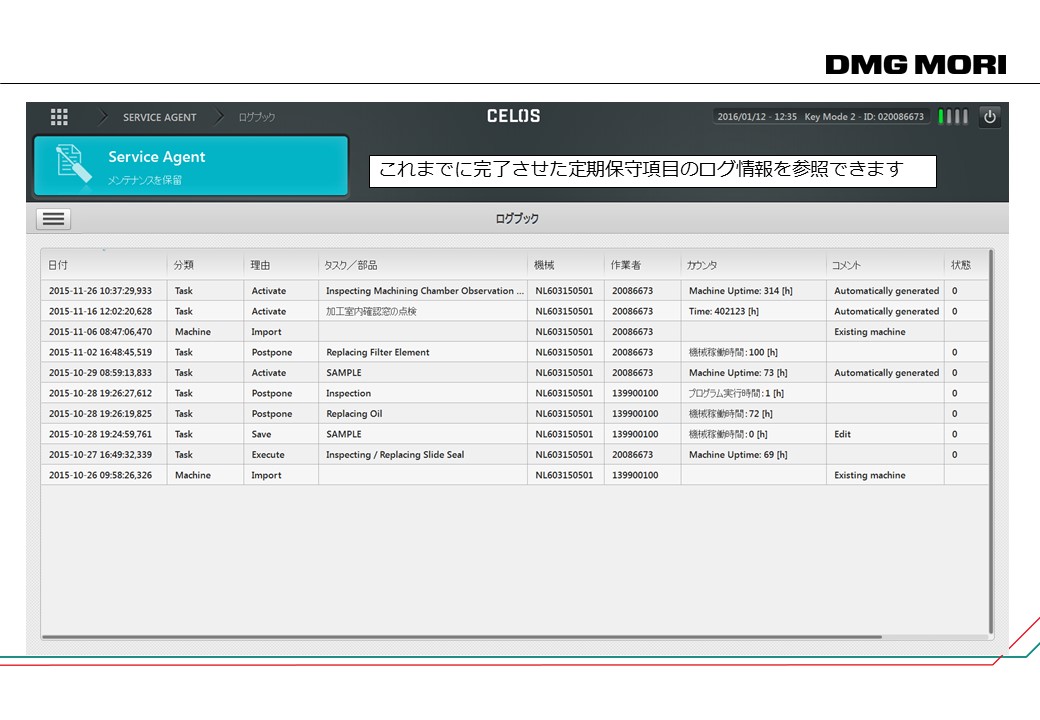This screenshot has height=720, width=1040.
Task: Open the hamburger menu in Logbook bar
Action: click(53, 219)
